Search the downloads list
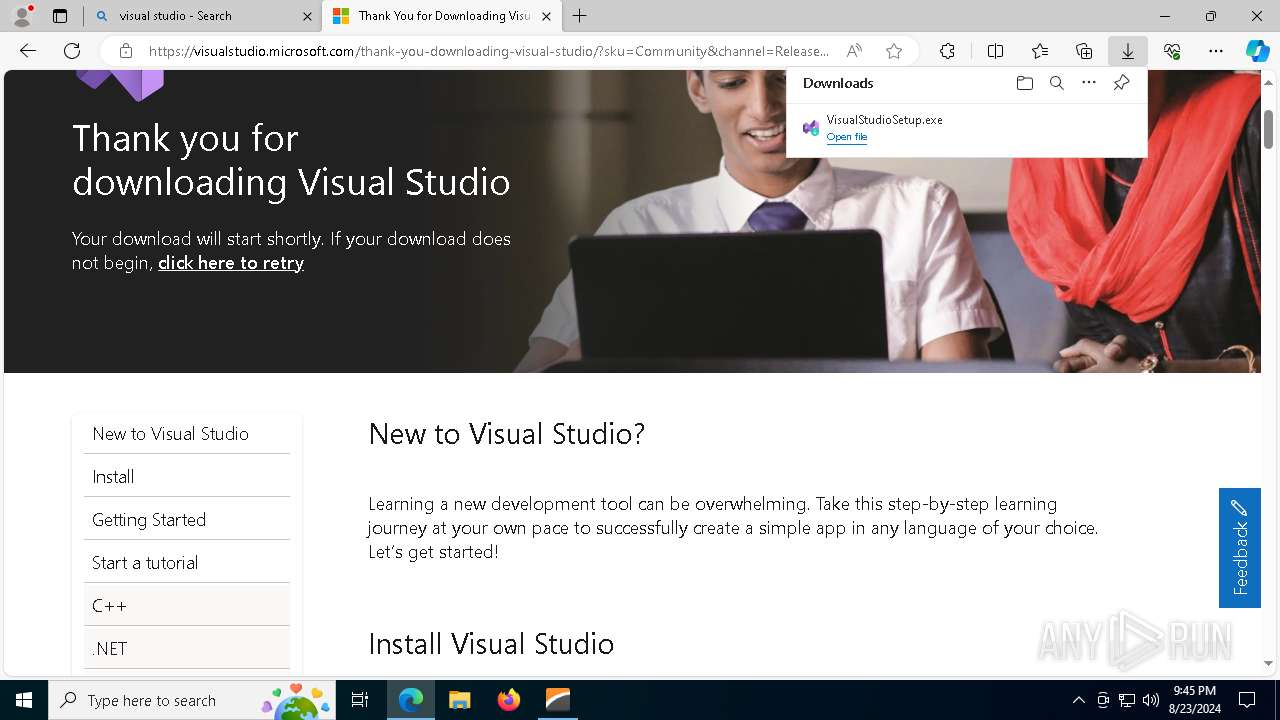 (1057, 83)
